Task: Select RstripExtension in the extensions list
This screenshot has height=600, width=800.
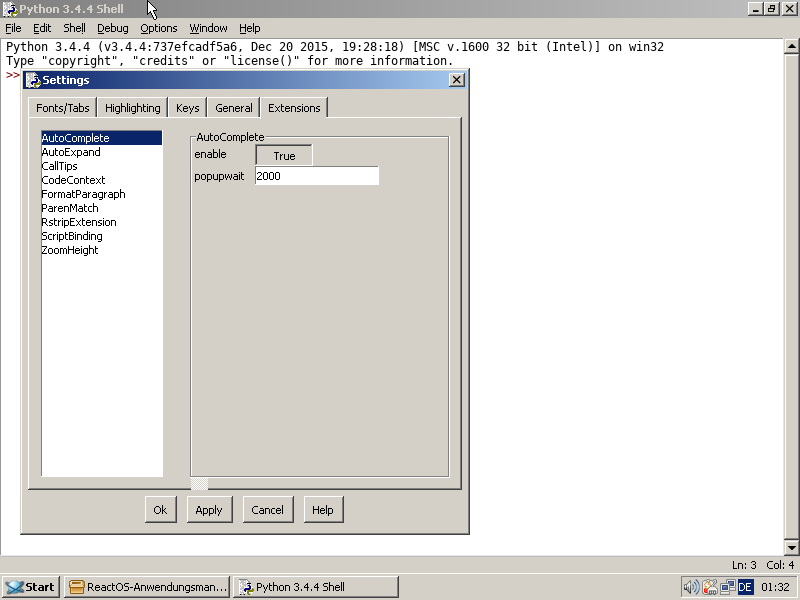Action: (102, 222)
